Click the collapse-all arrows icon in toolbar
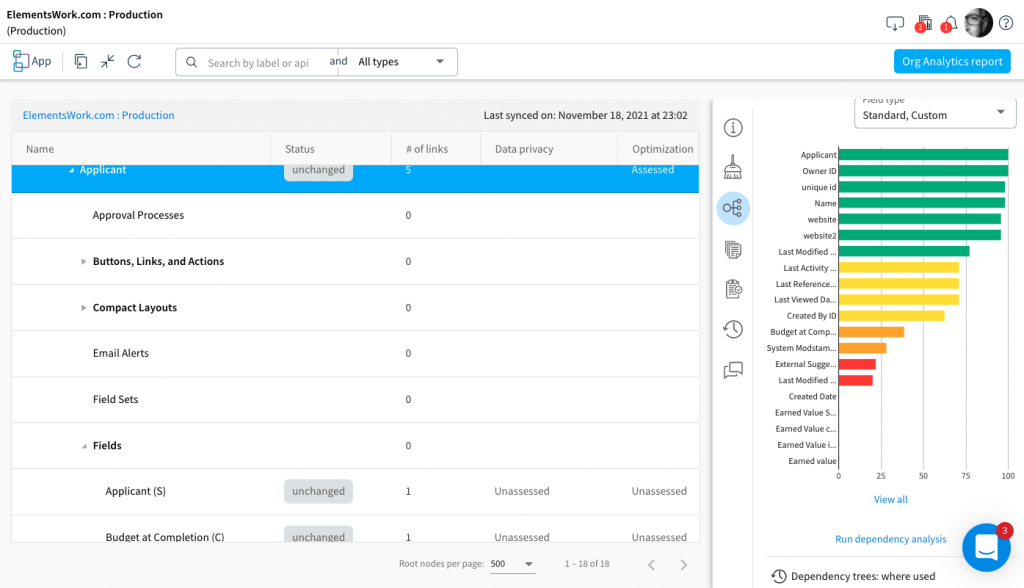1024x588 pixels. (x=107, y=61)
